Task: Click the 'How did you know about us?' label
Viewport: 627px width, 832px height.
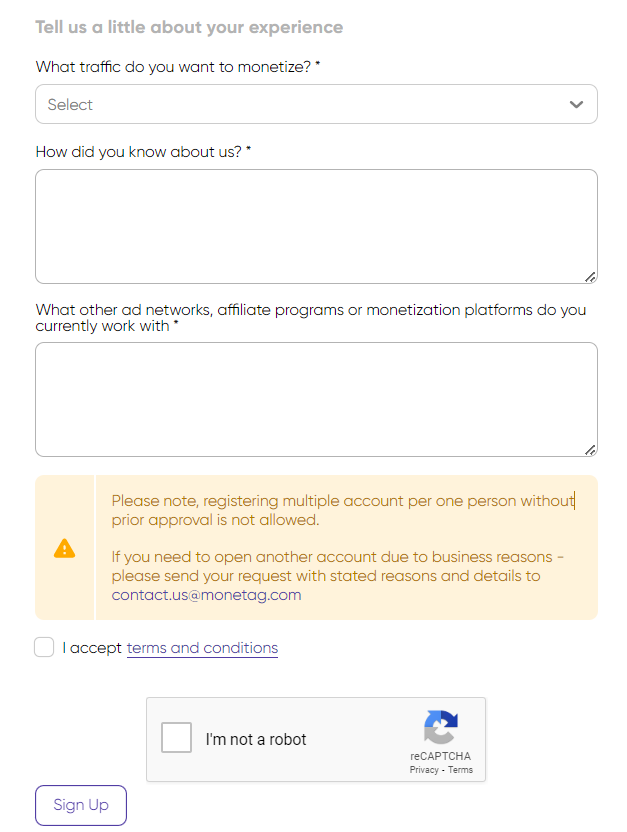Action: coord(142,152)
